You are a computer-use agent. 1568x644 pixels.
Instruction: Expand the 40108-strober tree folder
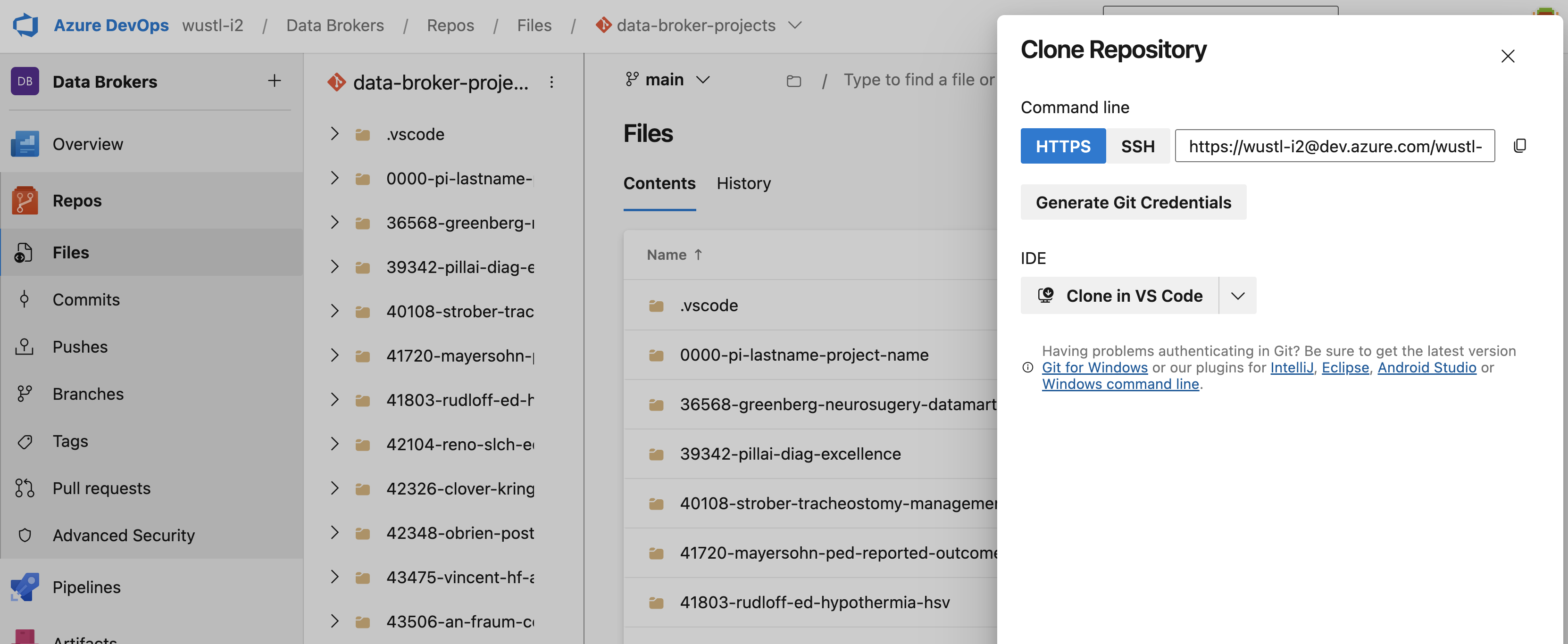(334, 311)
